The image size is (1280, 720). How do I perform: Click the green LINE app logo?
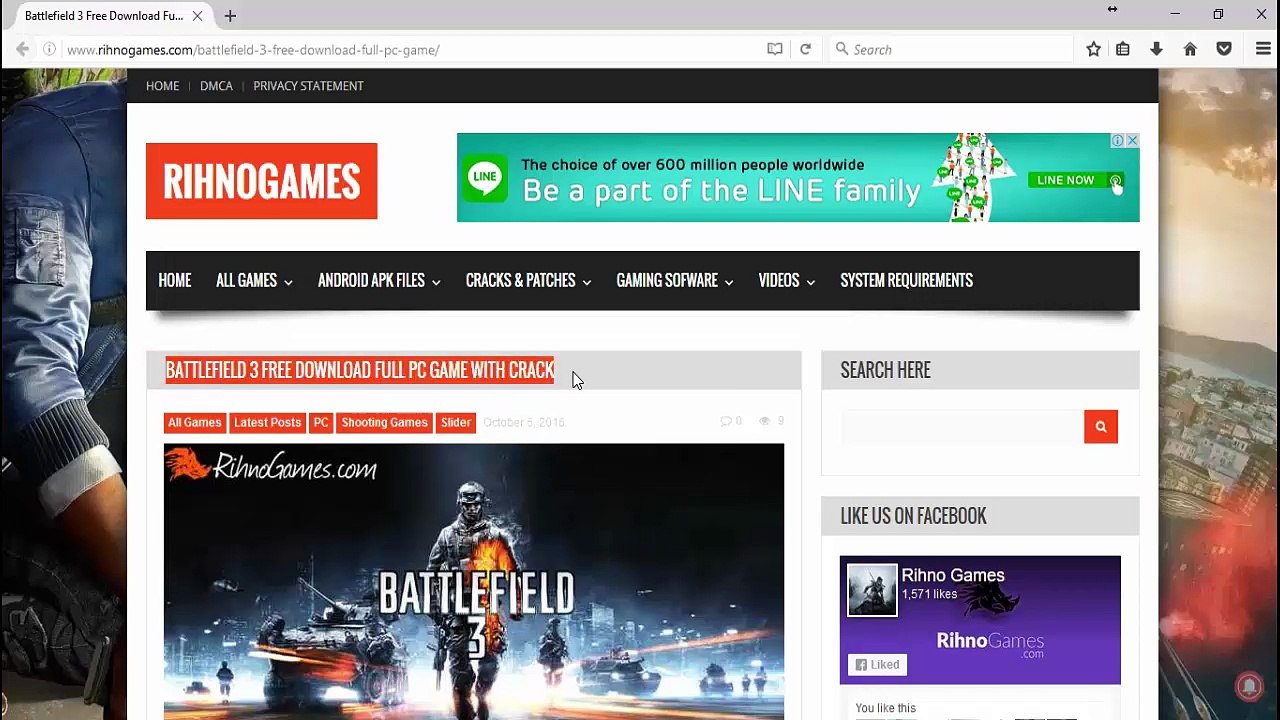click(x=485, y=177)
